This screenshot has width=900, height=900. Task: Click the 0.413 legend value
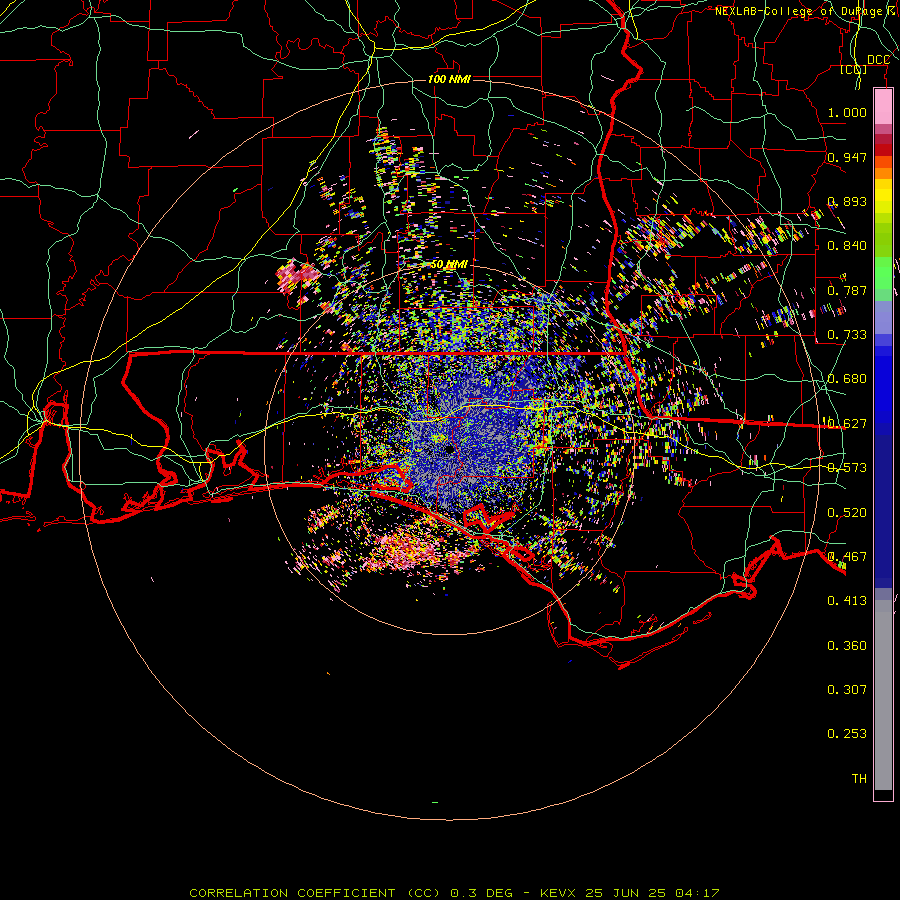click(x=847, y=601)
